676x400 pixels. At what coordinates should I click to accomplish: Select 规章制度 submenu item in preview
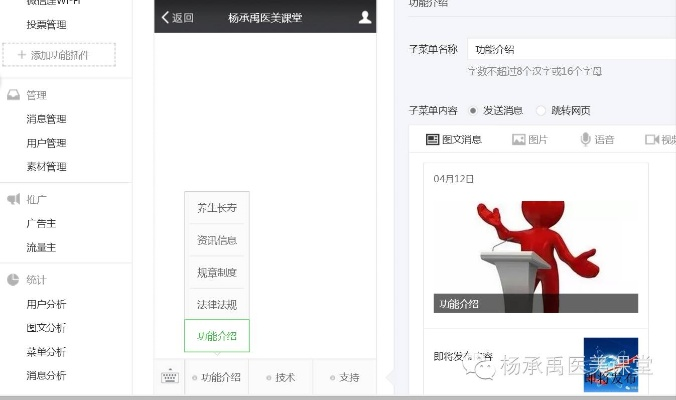point(217,272)
